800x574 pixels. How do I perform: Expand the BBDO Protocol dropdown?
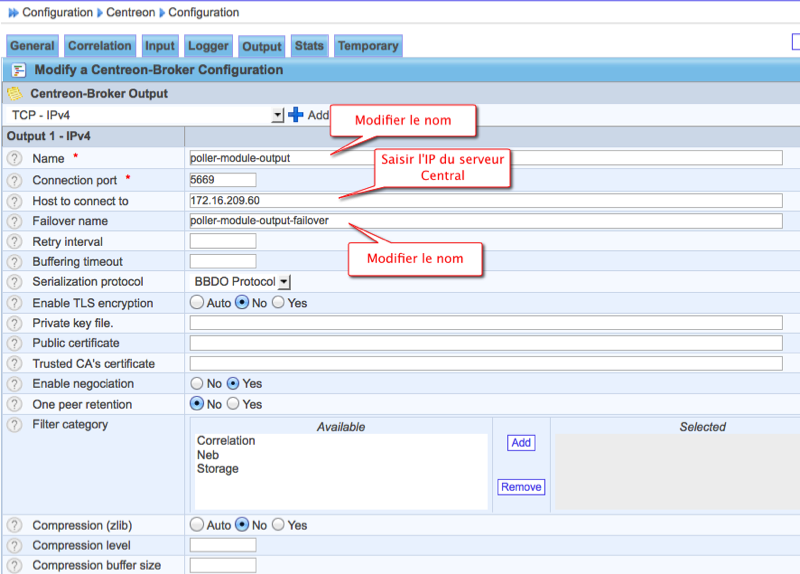[x=284, y=283]
